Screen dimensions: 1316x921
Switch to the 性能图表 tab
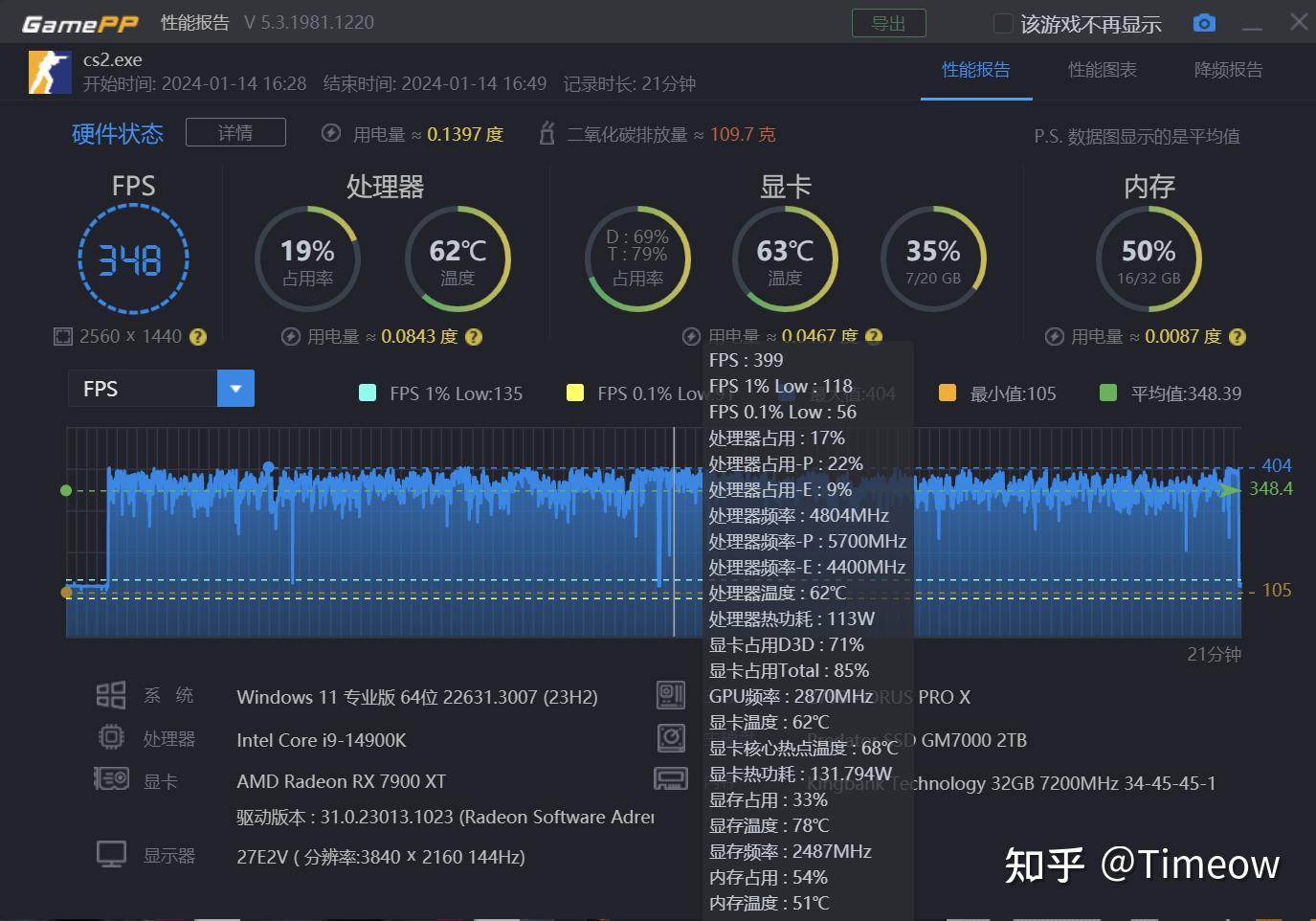pos(1103,69)
